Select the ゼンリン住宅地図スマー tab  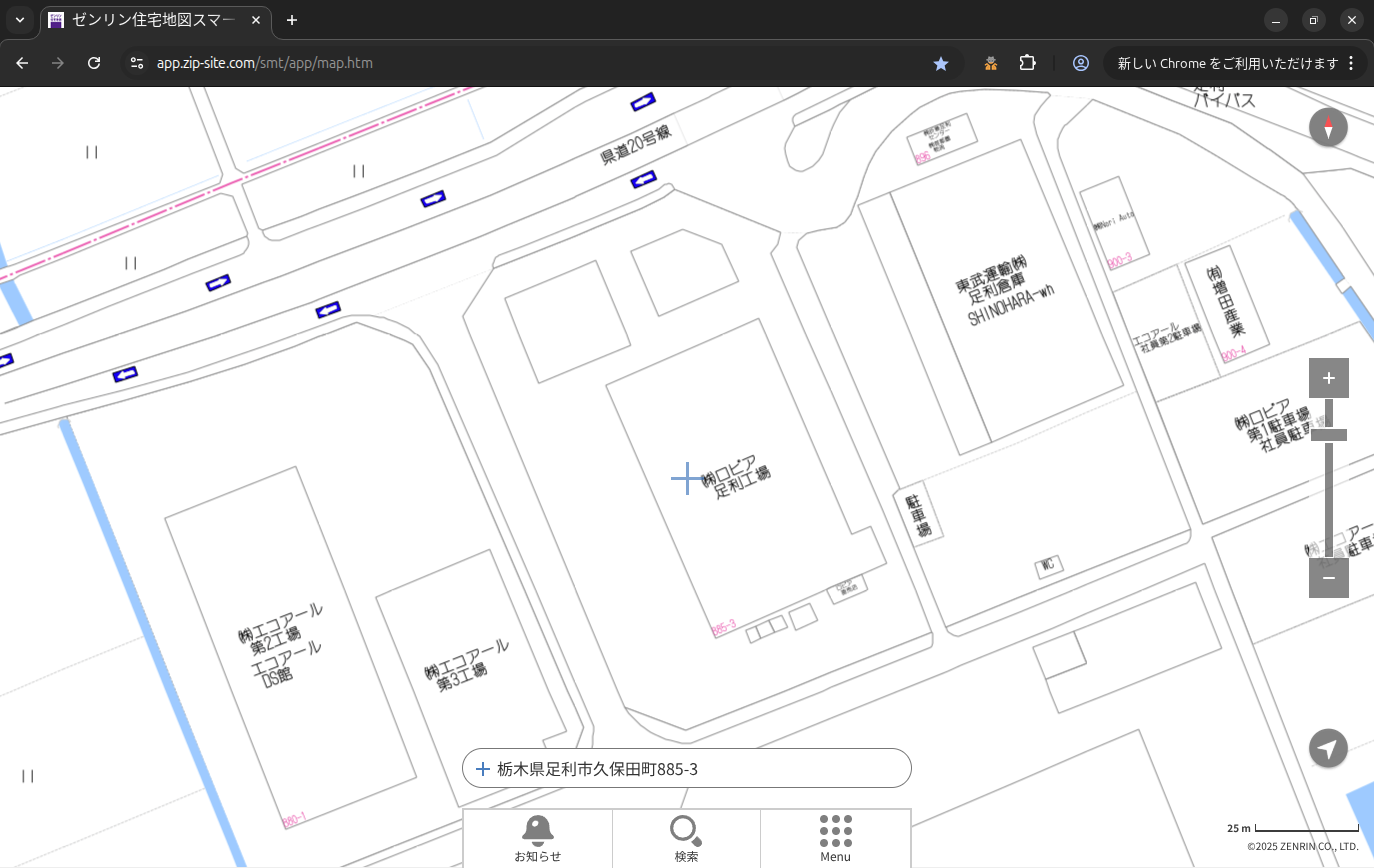pos(155,20)
